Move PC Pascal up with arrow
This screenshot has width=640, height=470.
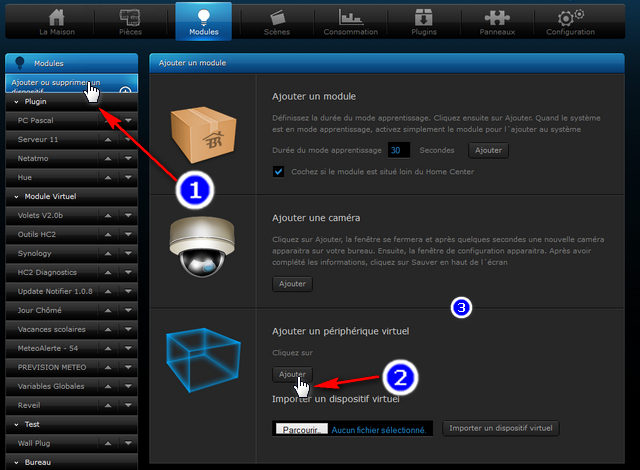point(108,120)
